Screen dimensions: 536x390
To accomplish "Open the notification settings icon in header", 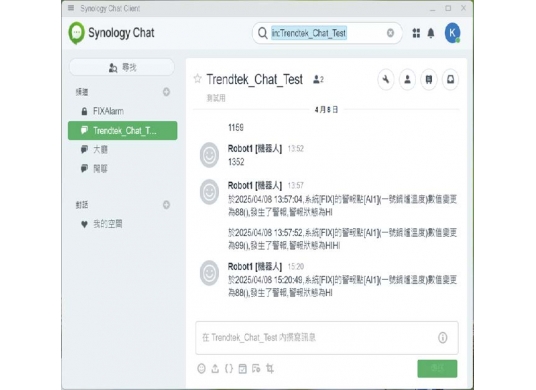I will point(451,80).
